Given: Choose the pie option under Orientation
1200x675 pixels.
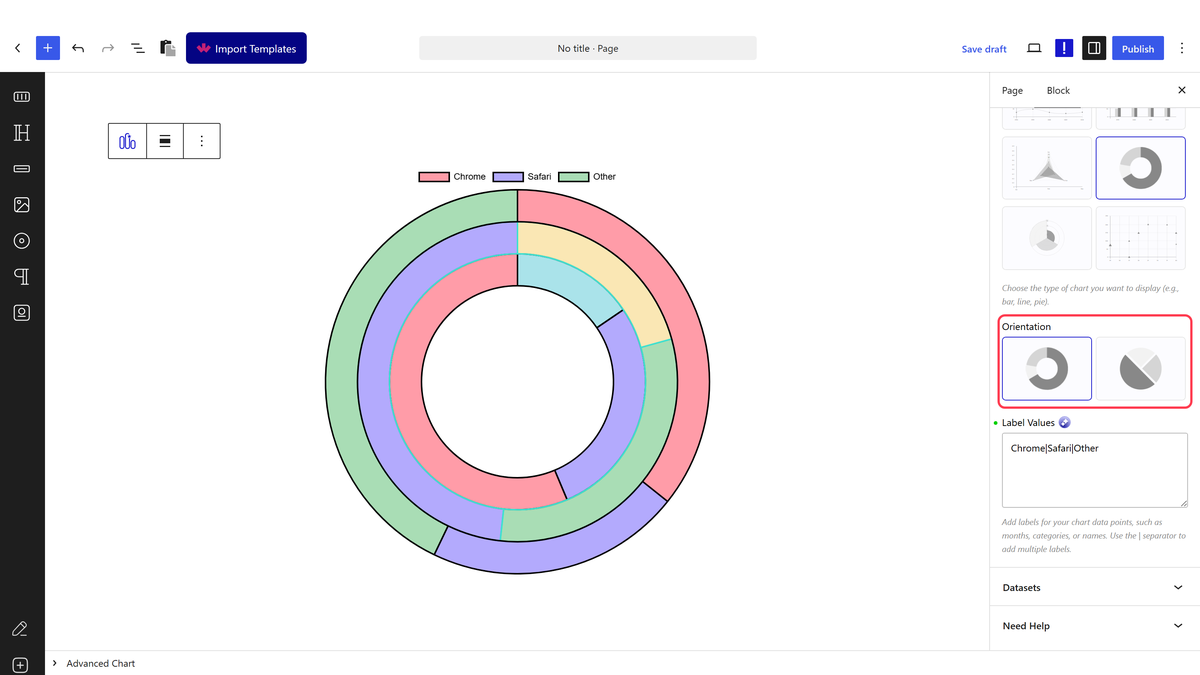Looking at the screenshot, I should pyautogui.click(x=1141, y=369).
